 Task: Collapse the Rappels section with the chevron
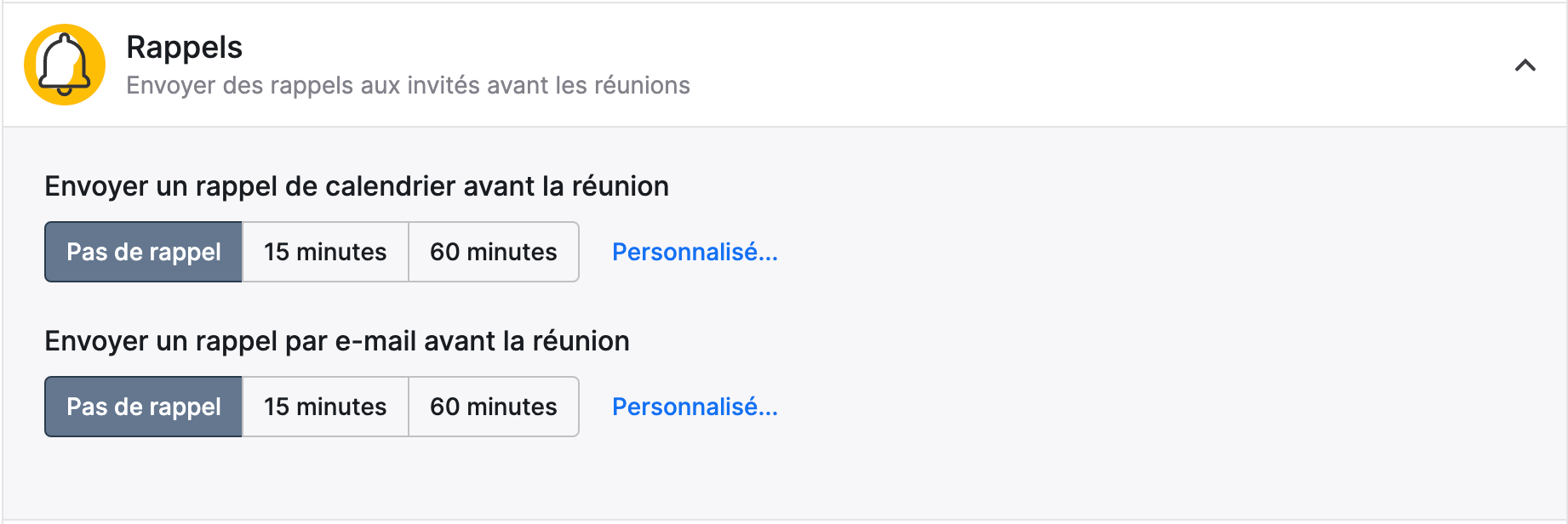pyautogui.click(x=1525, y=65)
